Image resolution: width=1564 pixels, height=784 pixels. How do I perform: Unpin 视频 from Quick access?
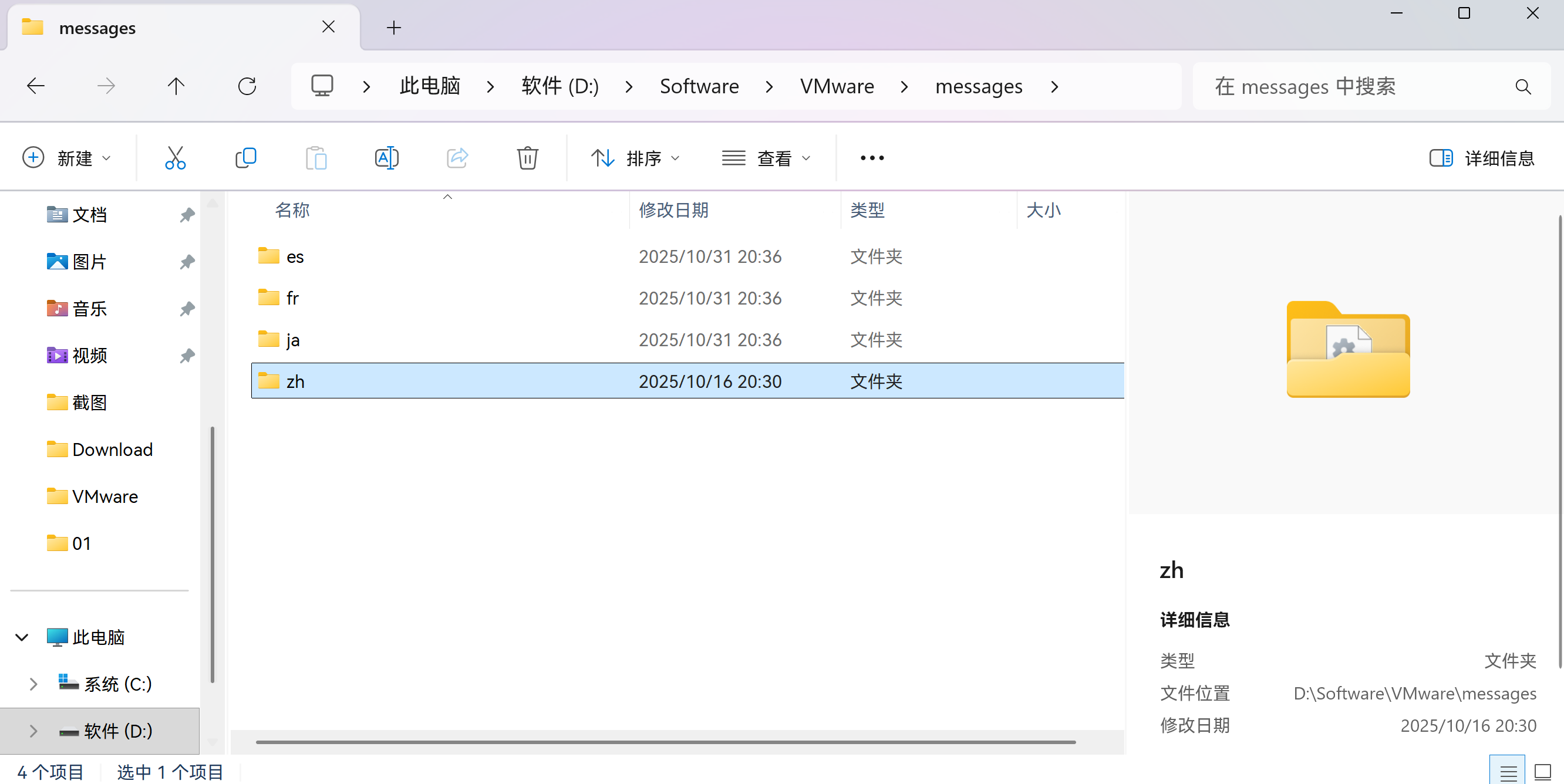(x=187, y=356)
